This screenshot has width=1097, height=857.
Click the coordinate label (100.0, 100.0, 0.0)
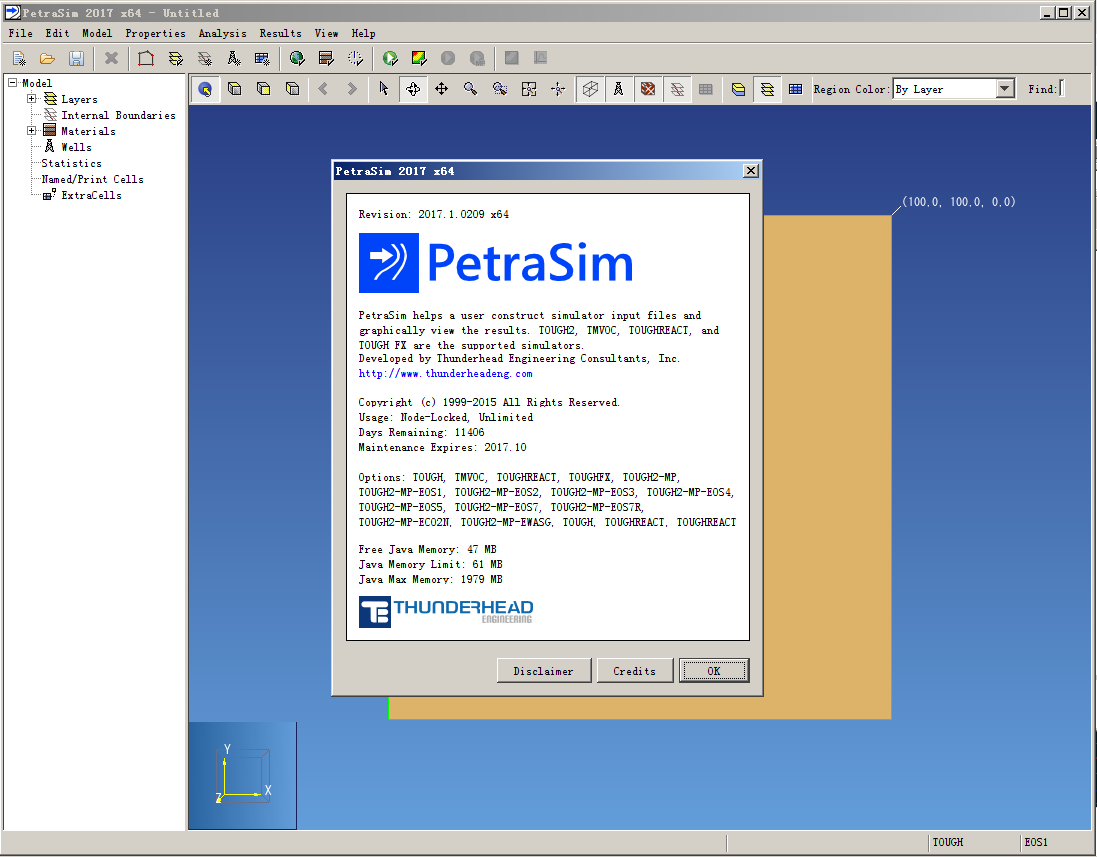[958, 201]
